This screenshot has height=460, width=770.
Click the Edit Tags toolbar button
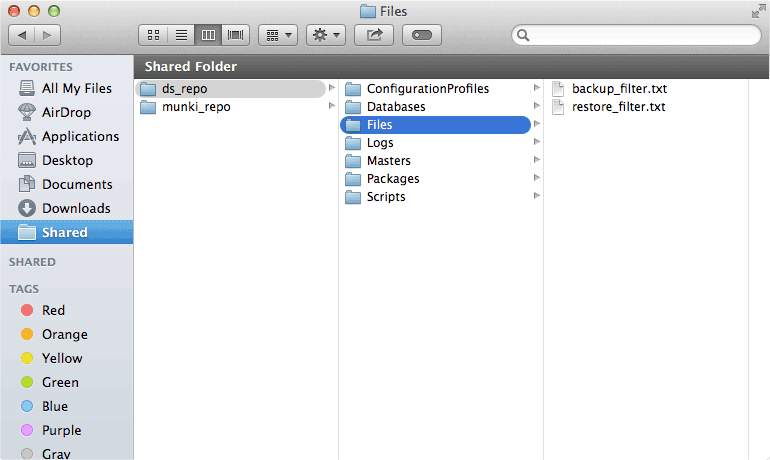click(x=422, y=35)
